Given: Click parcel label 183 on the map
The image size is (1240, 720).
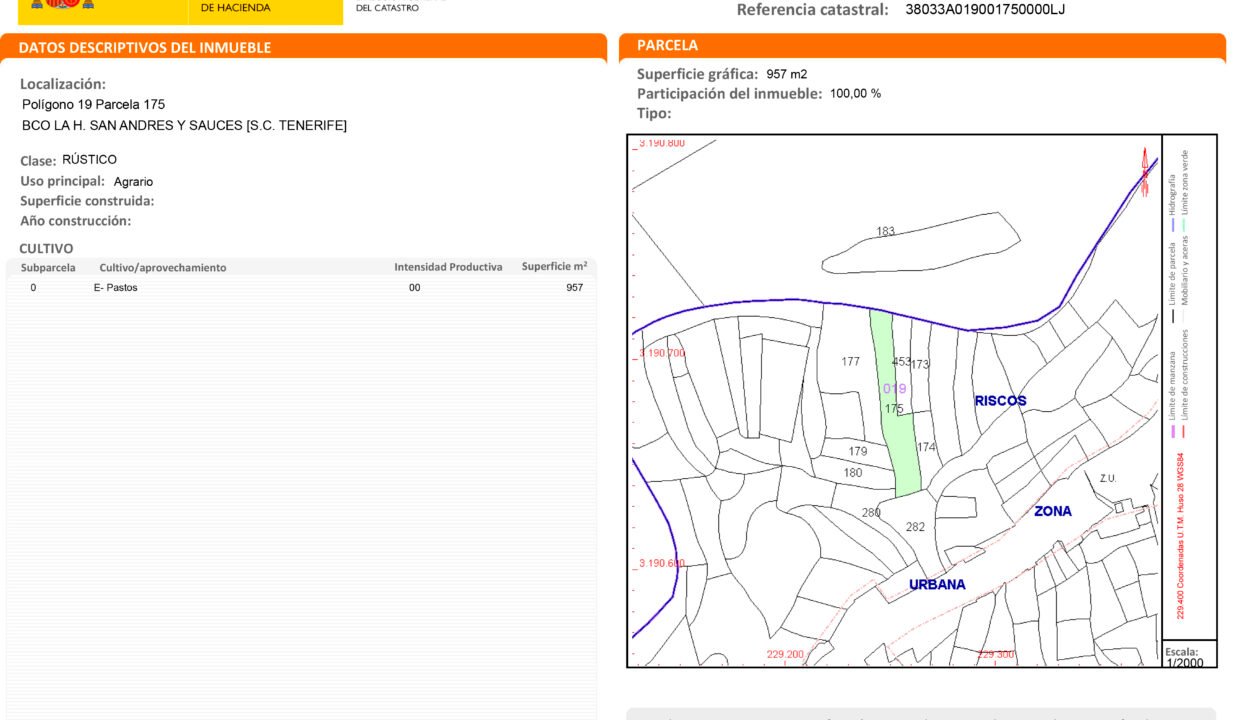Looking at the screenshot, I should (886, 232).
